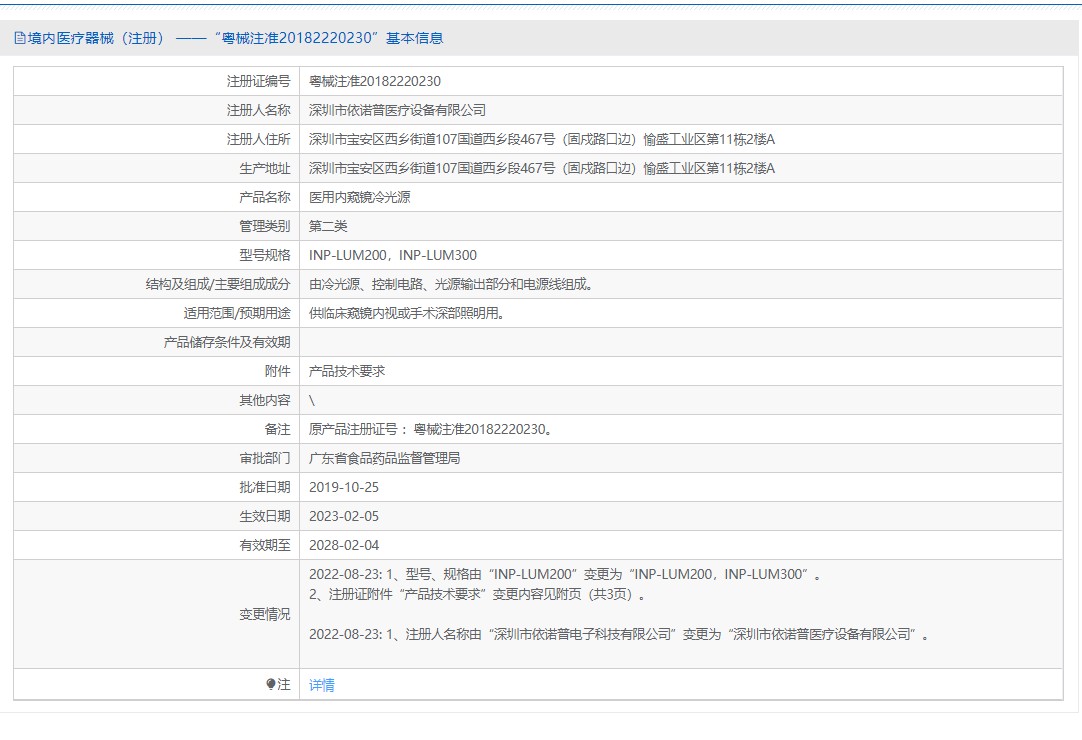Select the 注册人住所 address value
1082x740 pixels.
click(x=542, y=139)
